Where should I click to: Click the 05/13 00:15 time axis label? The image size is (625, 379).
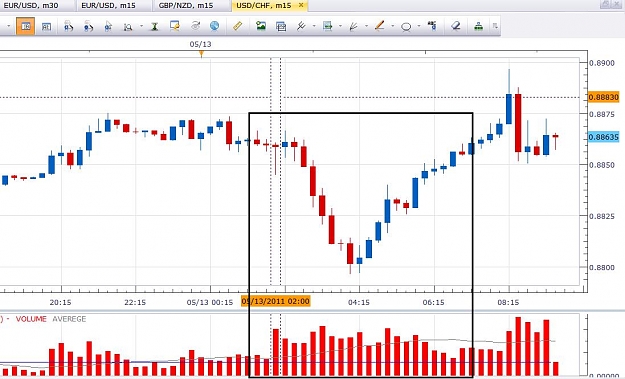[210, 302]
